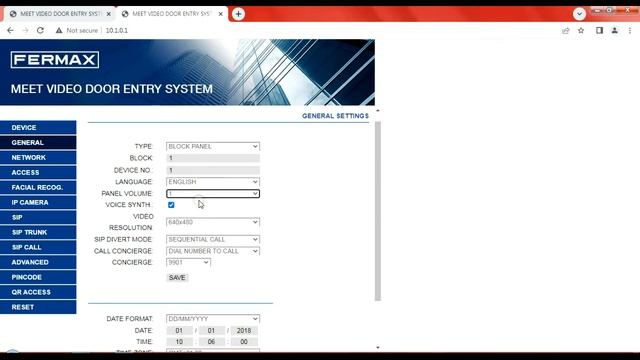This screenshot has height=360, width=640.
Task: Expand the CALL CONCIERGE dropdown
Action: 213,251
